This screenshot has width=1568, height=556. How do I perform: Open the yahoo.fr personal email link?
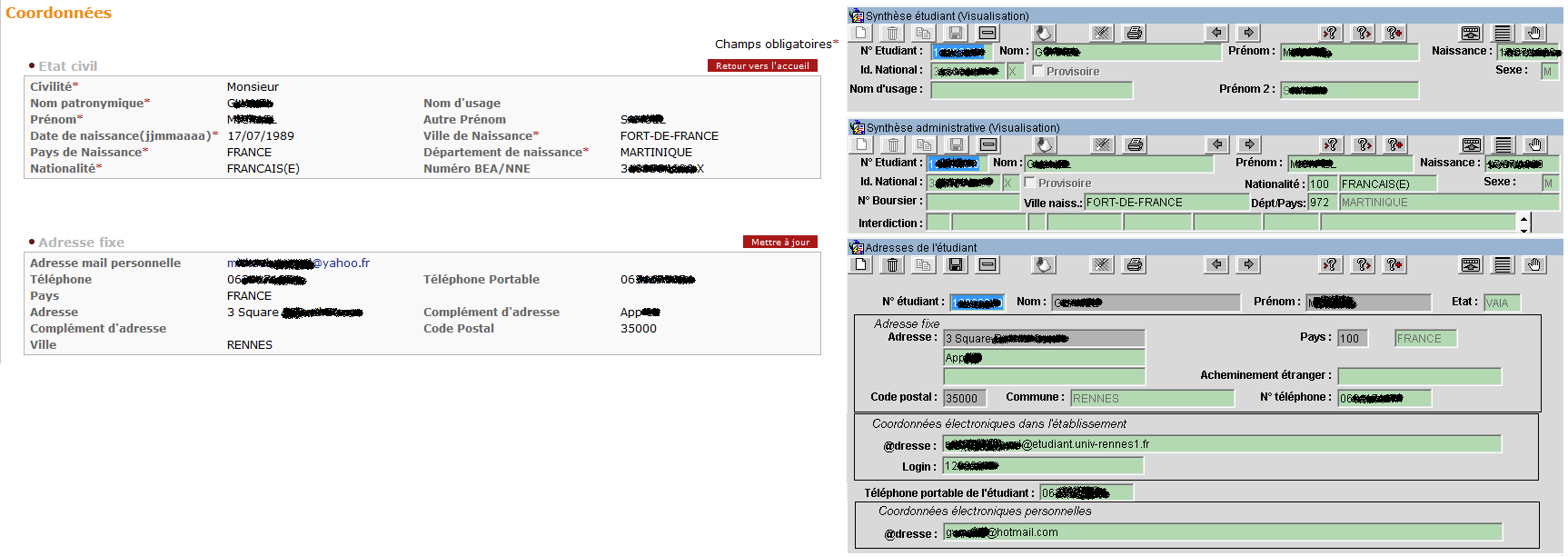pos(298,263)
